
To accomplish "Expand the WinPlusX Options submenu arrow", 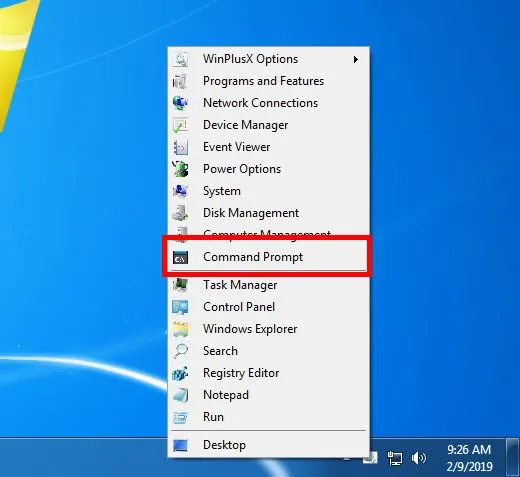I will 356,60.
